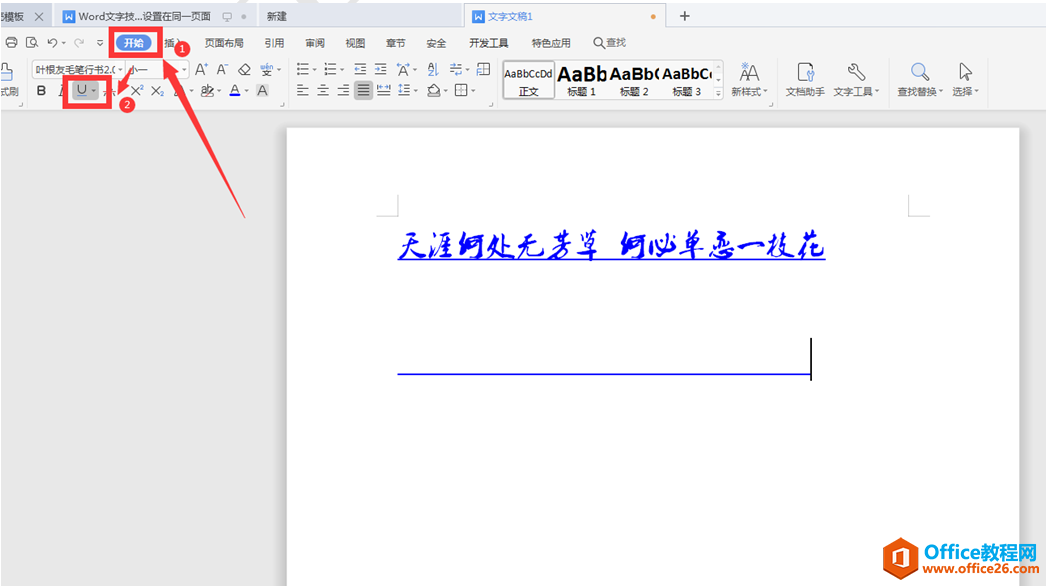Click the print icon
Viewport: 1046px width, 586px height.
point(12,43)
